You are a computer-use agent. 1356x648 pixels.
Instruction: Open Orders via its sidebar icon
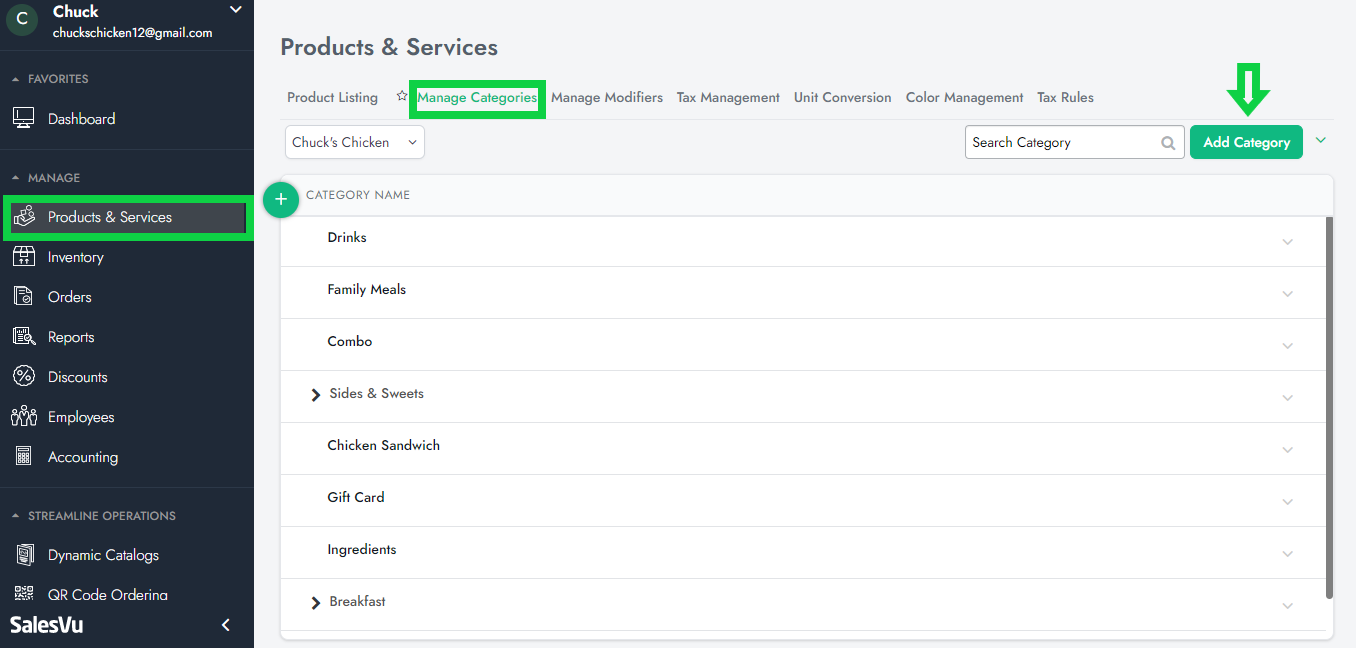pos(23,297)
